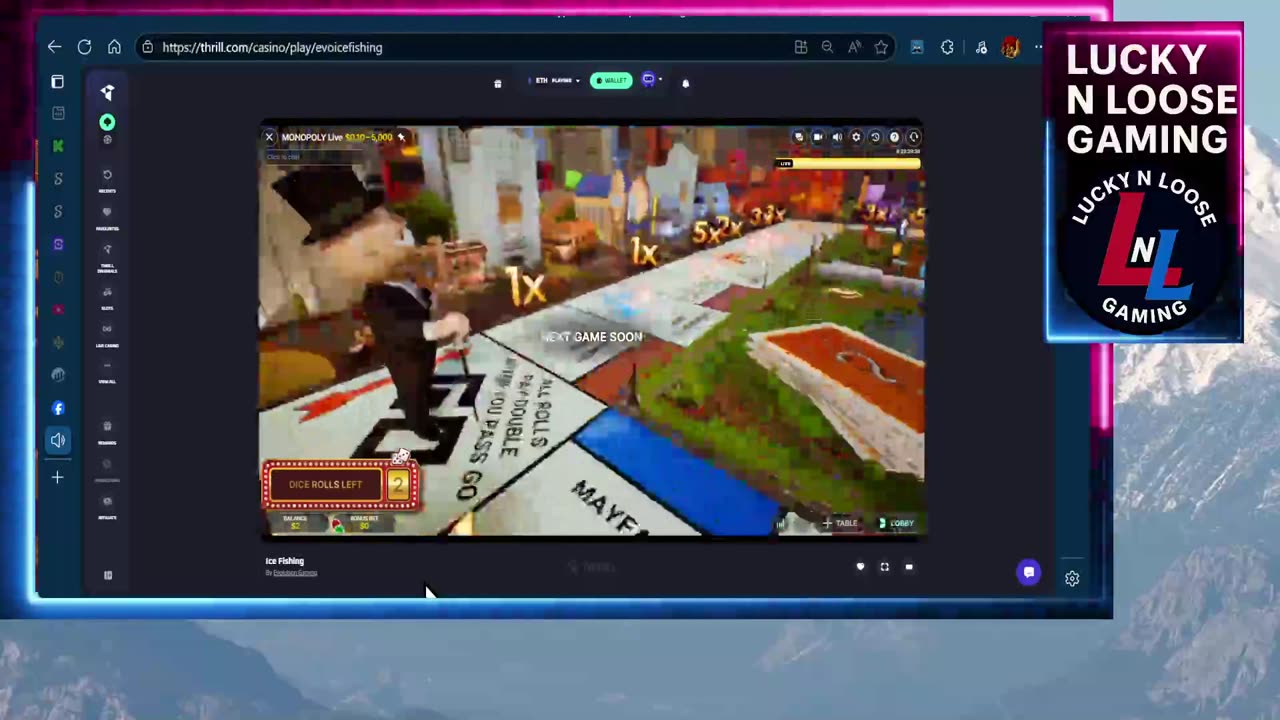The height and width of the screenshot is (720, 1280).
Task: Toggle the speaker icon in browser sidebar
Action: point(58,440)
